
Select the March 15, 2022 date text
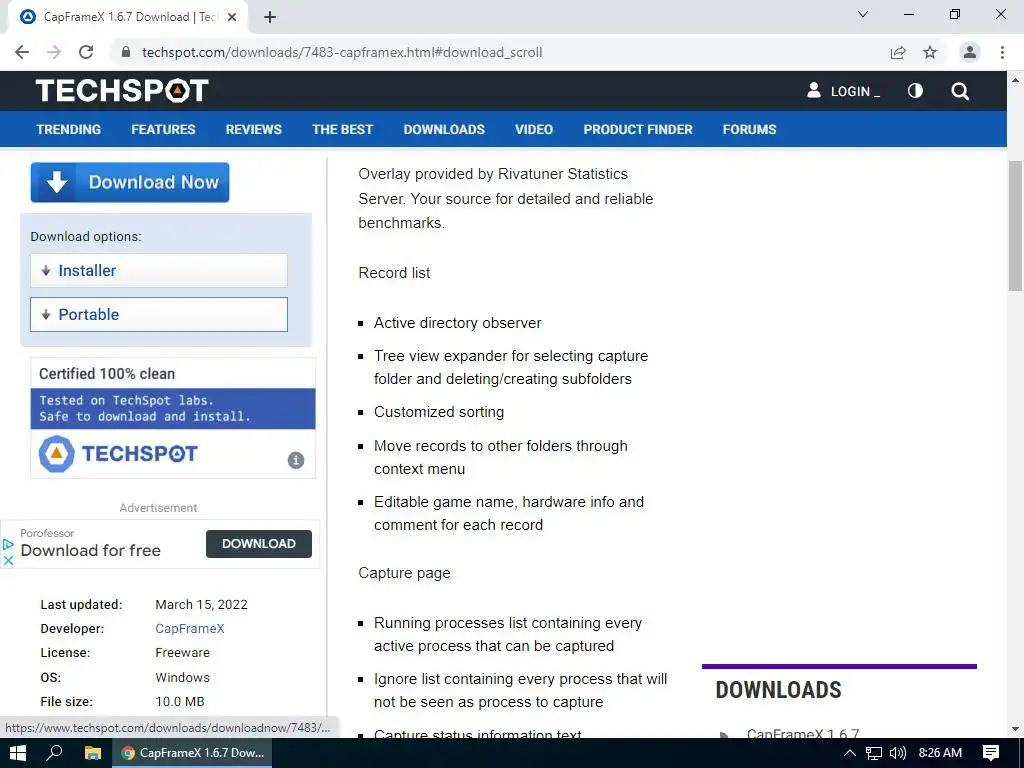pyautogui.click(x=201, y=604)
